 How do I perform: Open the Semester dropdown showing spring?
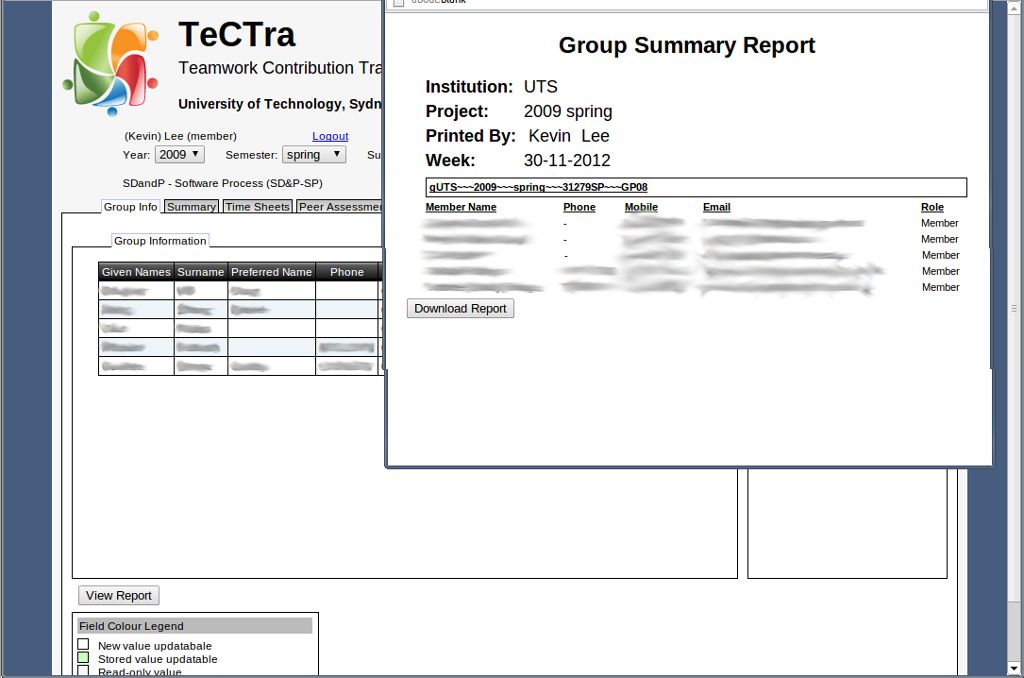[314, 155]
